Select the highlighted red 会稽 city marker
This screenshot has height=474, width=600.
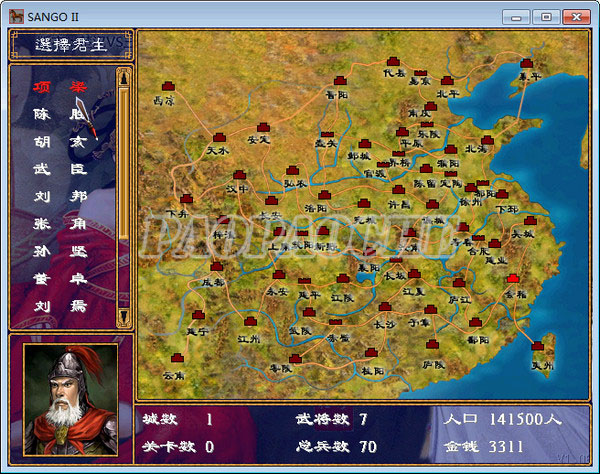coord(513,279)
